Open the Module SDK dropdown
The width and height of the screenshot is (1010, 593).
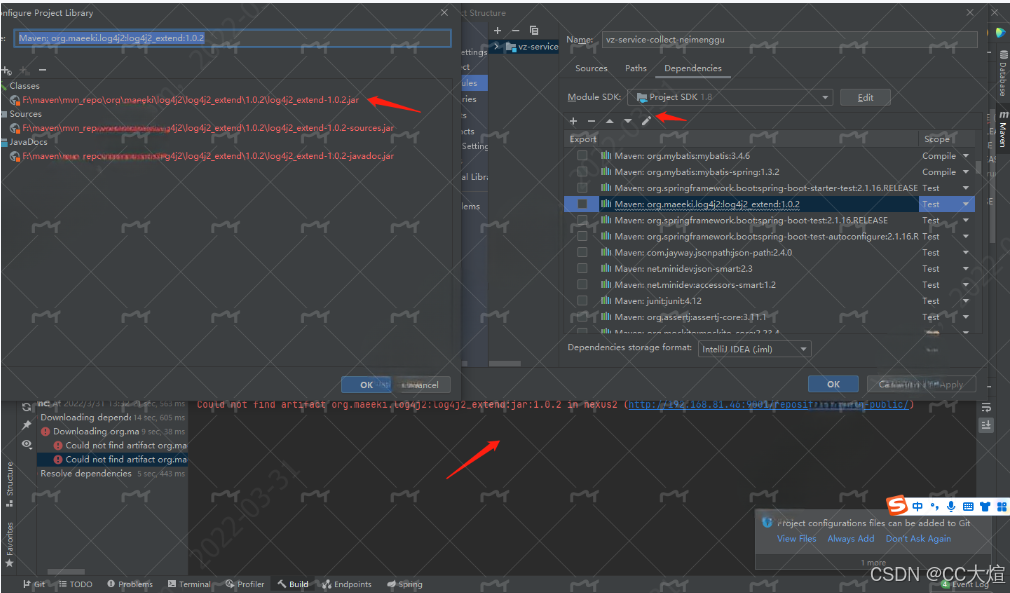point(730,97)
